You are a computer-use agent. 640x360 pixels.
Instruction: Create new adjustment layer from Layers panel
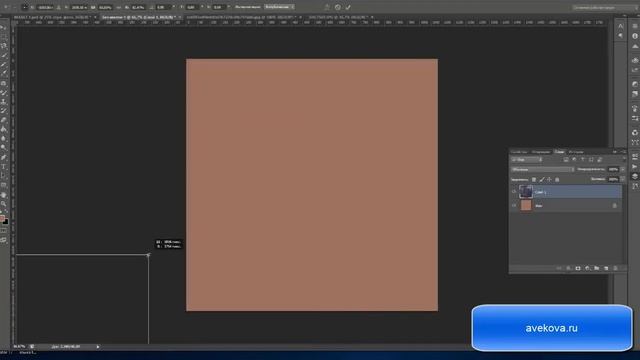587,268
